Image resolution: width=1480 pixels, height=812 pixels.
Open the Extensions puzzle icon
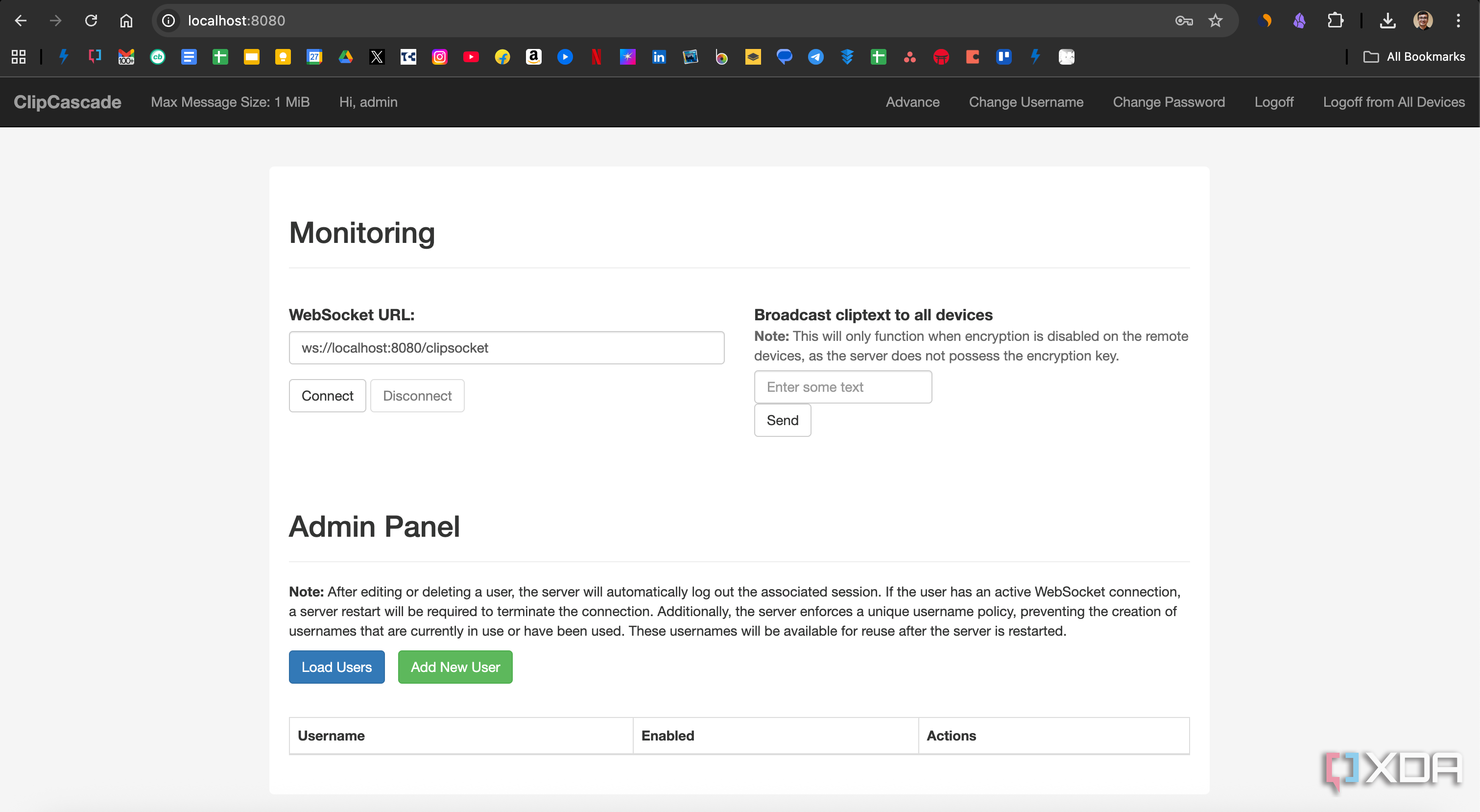[x=1335, y=21]
